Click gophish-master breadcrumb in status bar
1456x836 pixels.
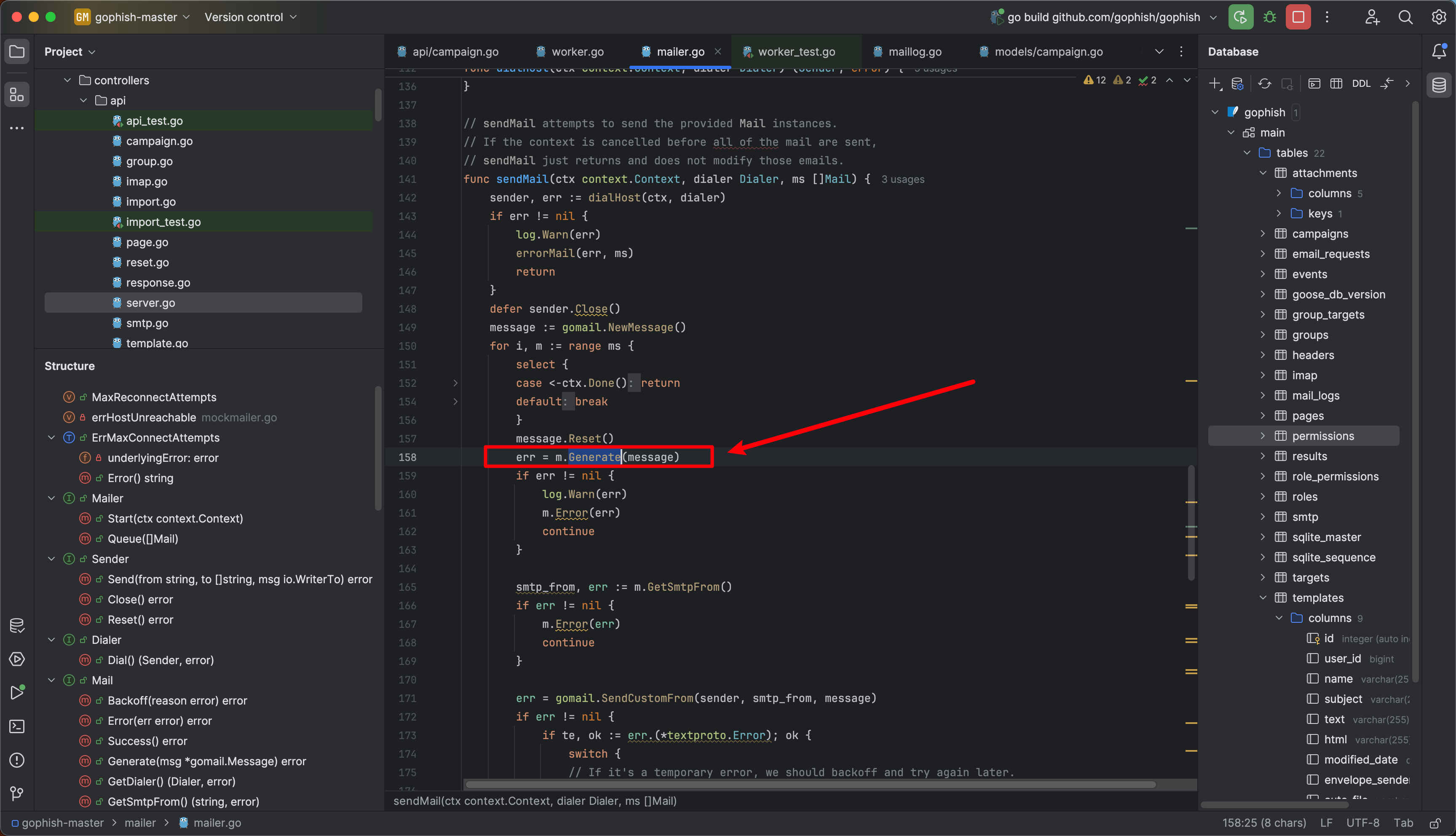pyautogui.click(x=57, y=823)
